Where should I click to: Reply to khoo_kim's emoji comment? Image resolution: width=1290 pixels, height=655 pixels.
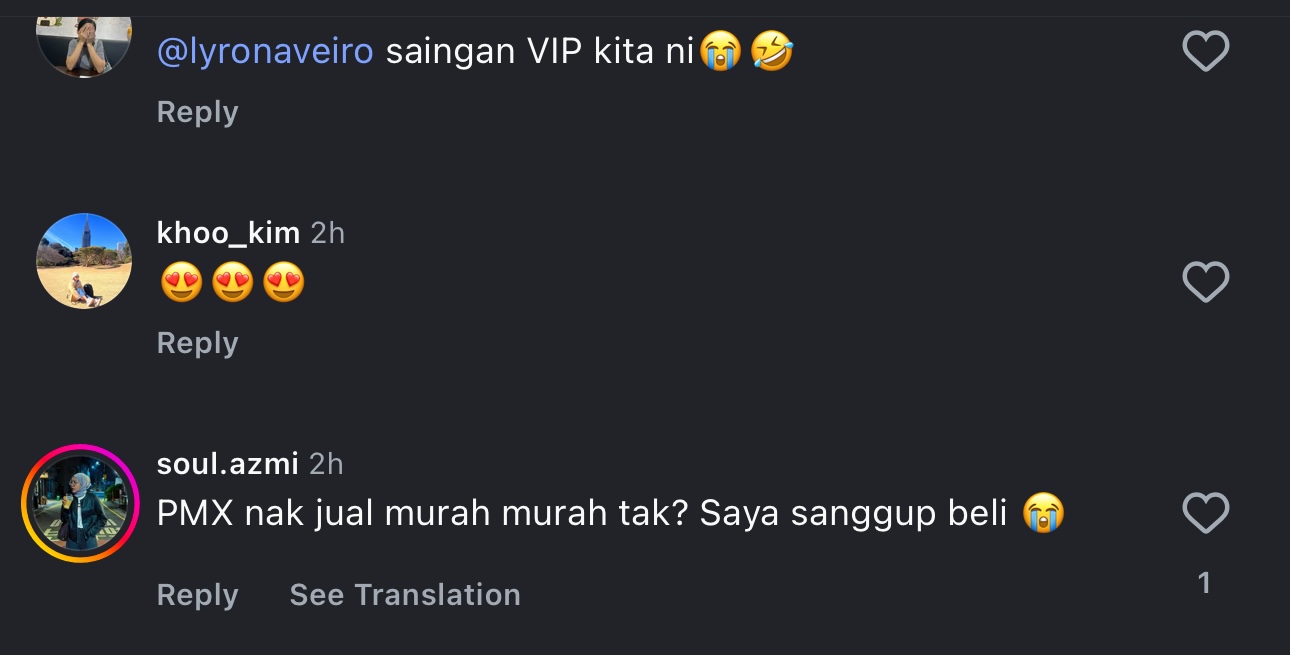click(x=197, y=343)
